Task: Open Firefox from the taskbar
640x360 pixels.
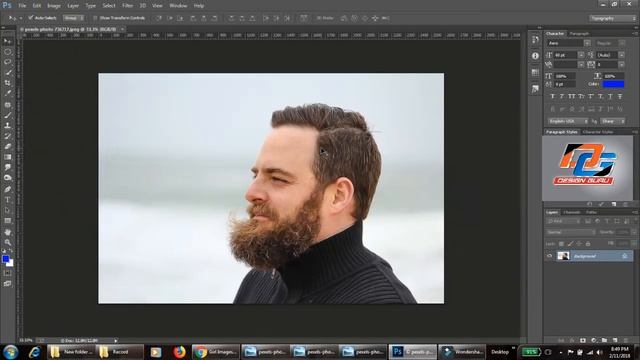Action: pyautogui.click(x=179, y=351)
